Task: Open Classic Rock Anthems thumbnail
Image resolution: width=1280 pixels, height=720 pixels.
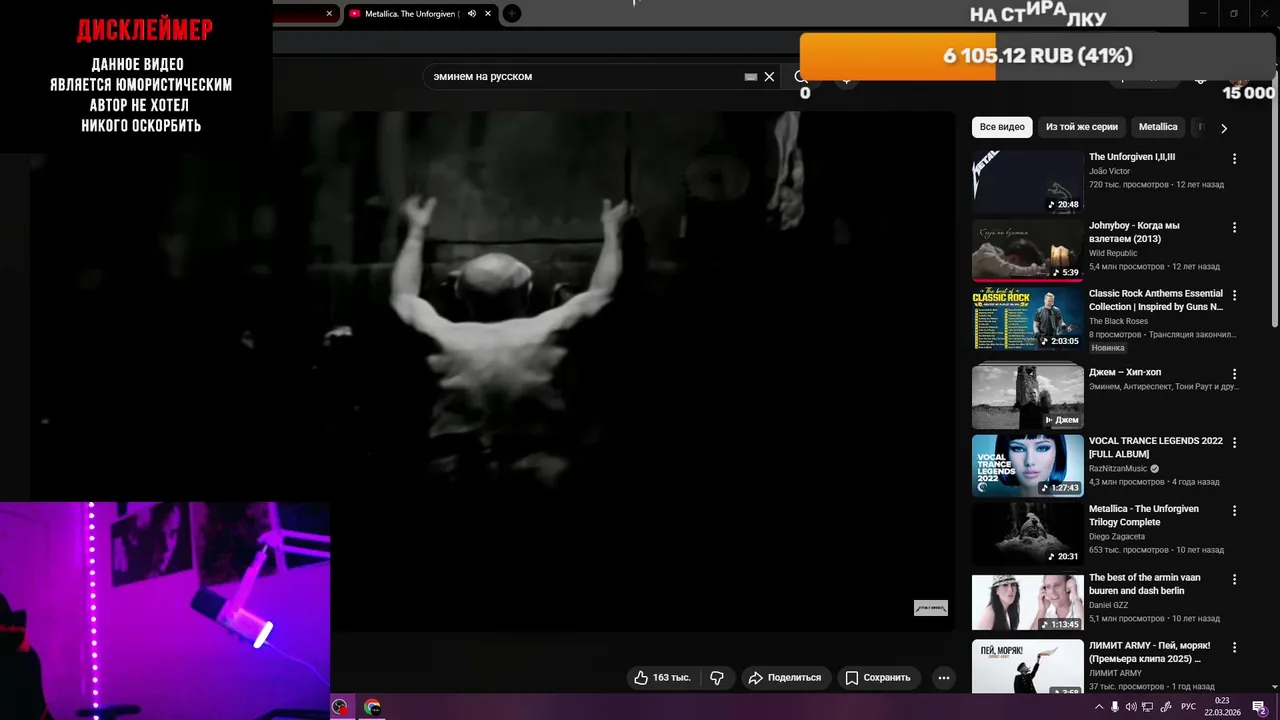Action: (1027, 319)
